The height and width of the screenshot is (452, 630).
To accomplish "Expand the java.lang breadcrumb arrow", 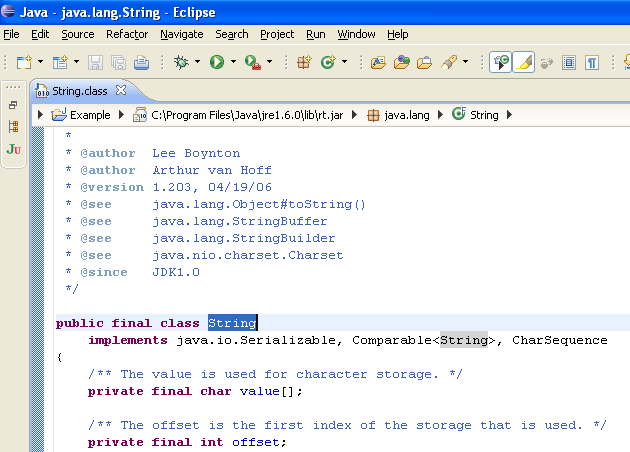I will (x=441, y=115).
